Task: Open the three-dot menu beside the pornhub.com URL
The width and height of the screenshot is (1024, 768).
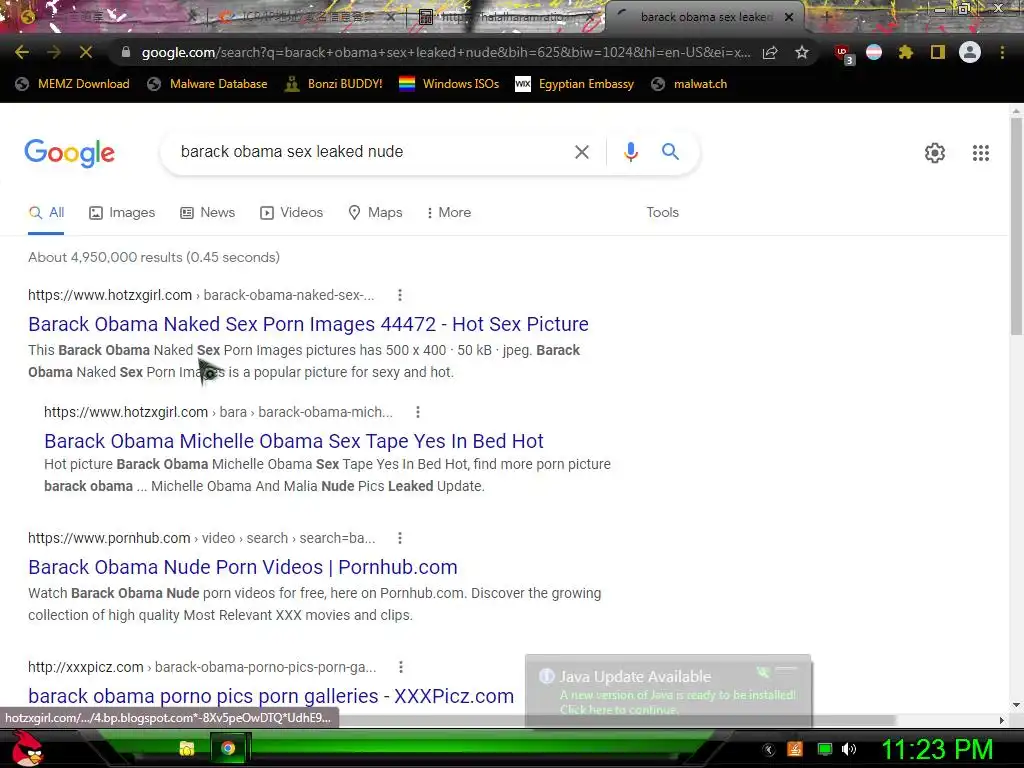Action: (400, 538)
